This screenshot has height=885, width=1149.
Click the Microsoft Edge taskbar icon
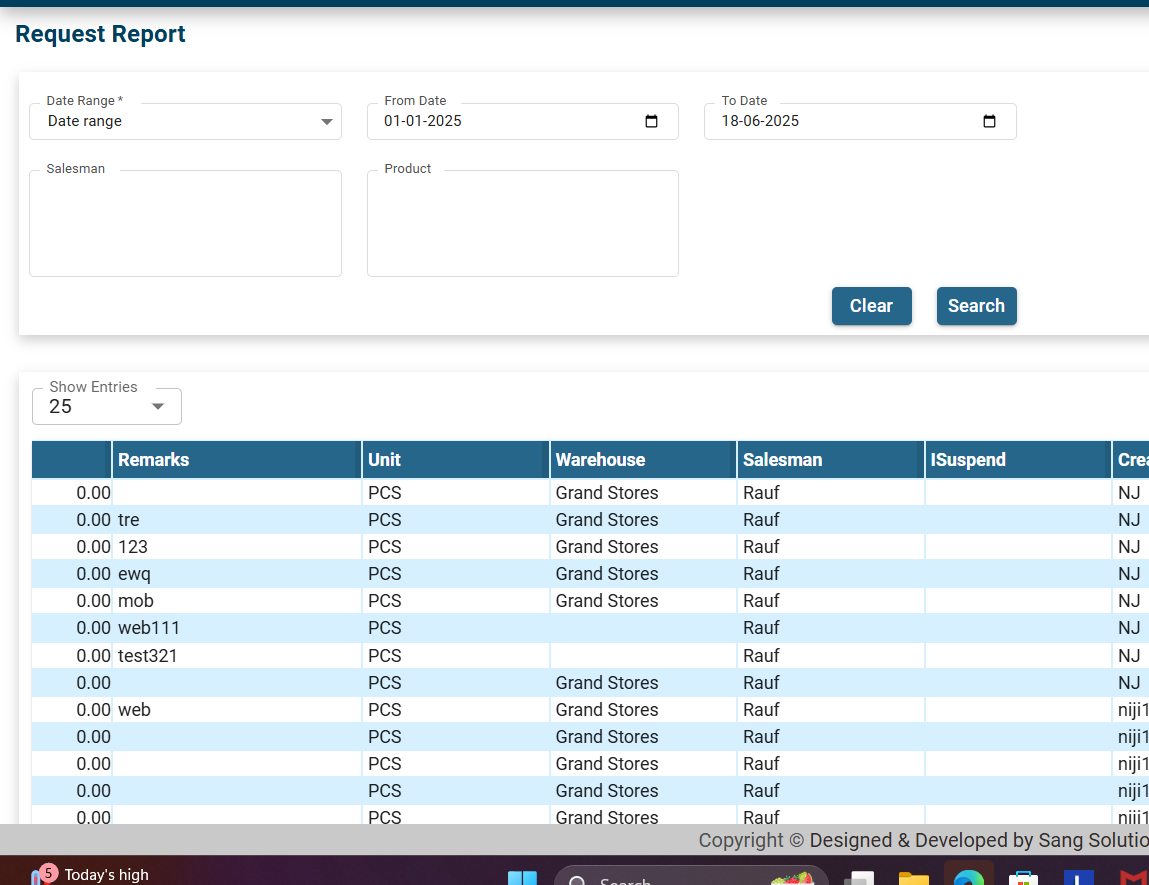point(968,877)
